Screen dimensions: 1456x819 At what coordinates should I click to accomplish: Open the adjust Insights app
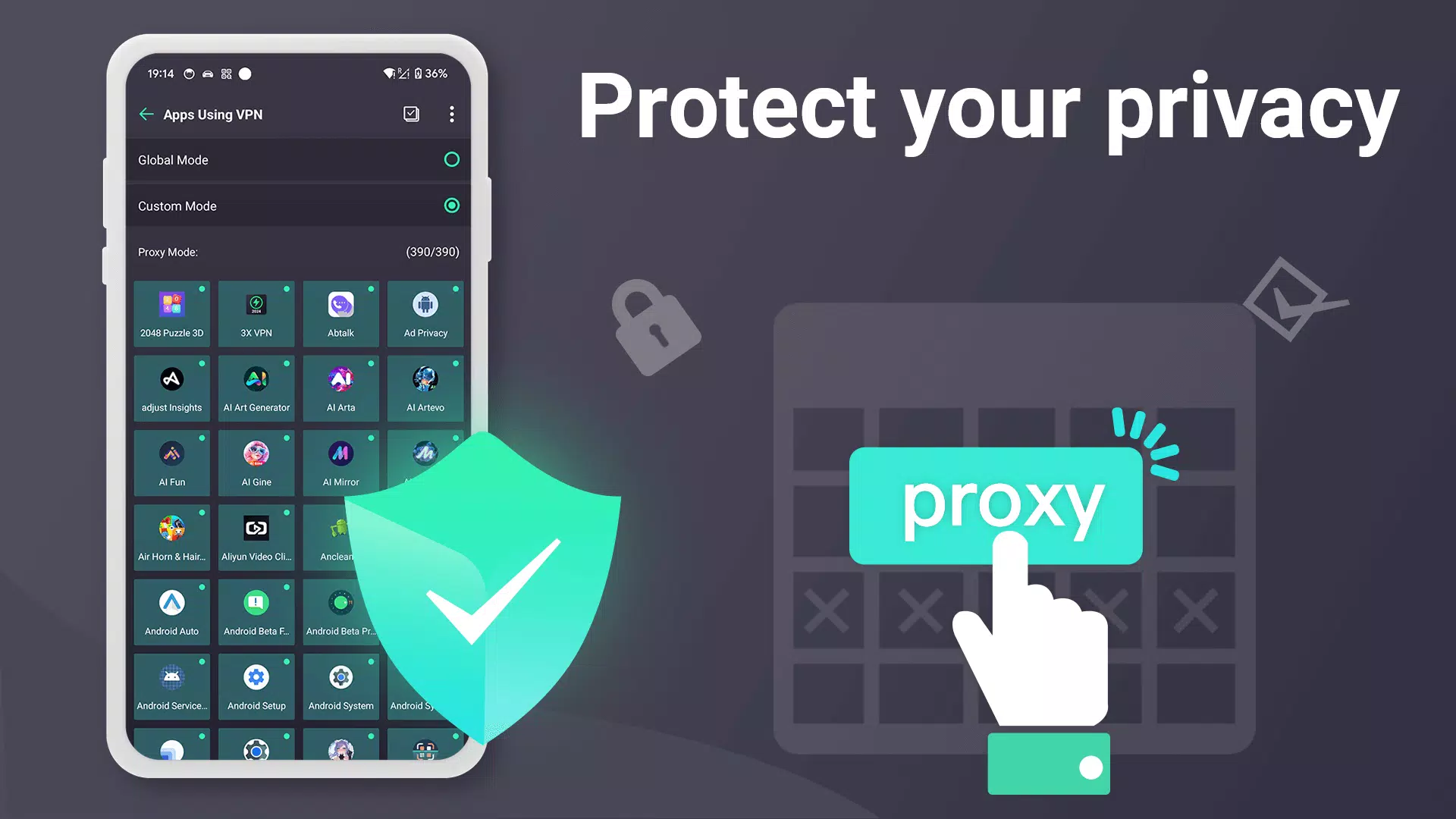click(x=171, y=385)
